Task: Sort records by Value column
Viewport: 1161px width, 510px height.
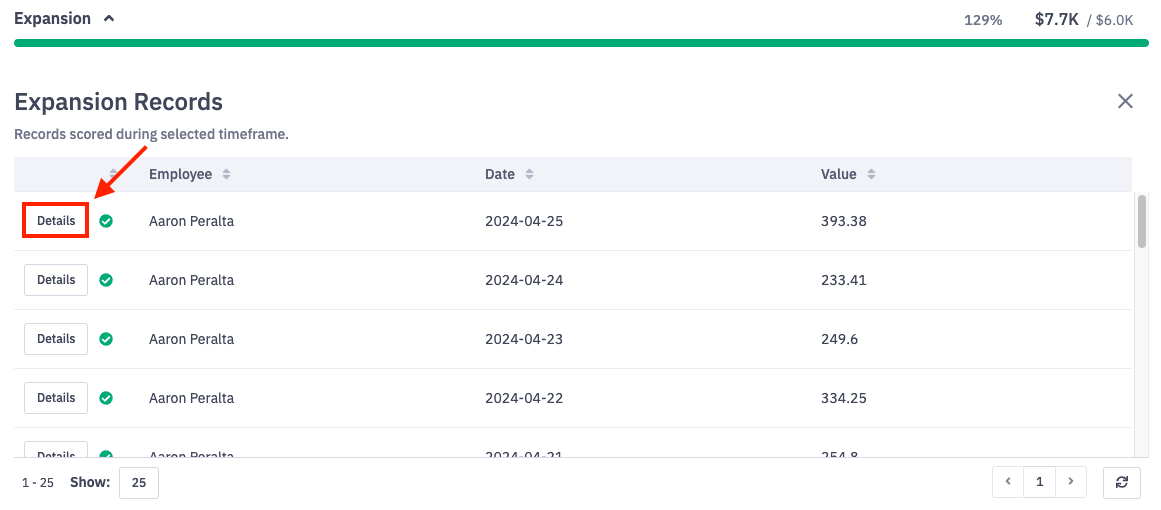Action: [x=871, y=175]
